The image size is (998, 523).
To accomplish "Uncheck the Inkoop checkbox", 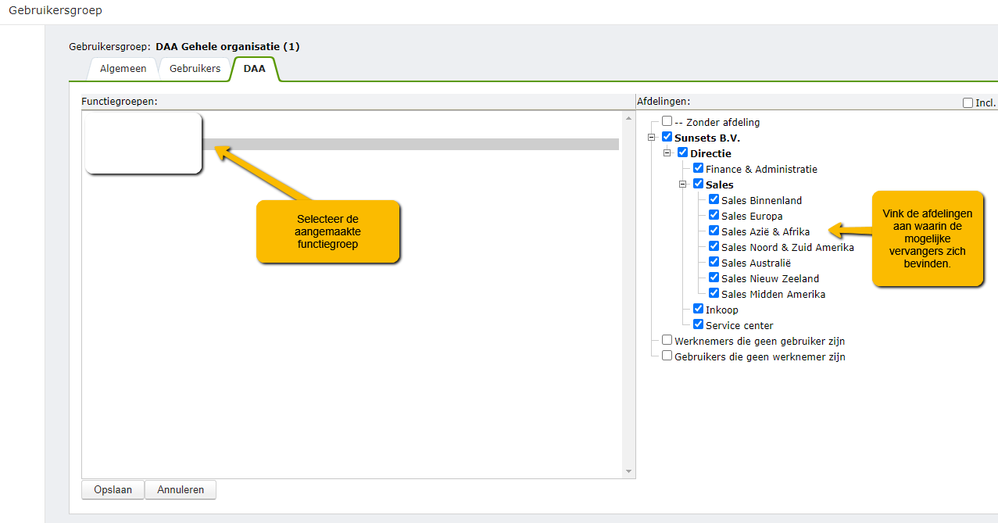I will (x=698, y=309).
